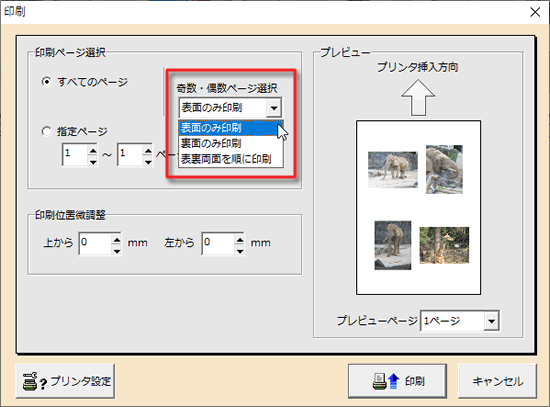
Task: Choose 表面のみ印刷 from the list
Action: click(x=231, y=128)
